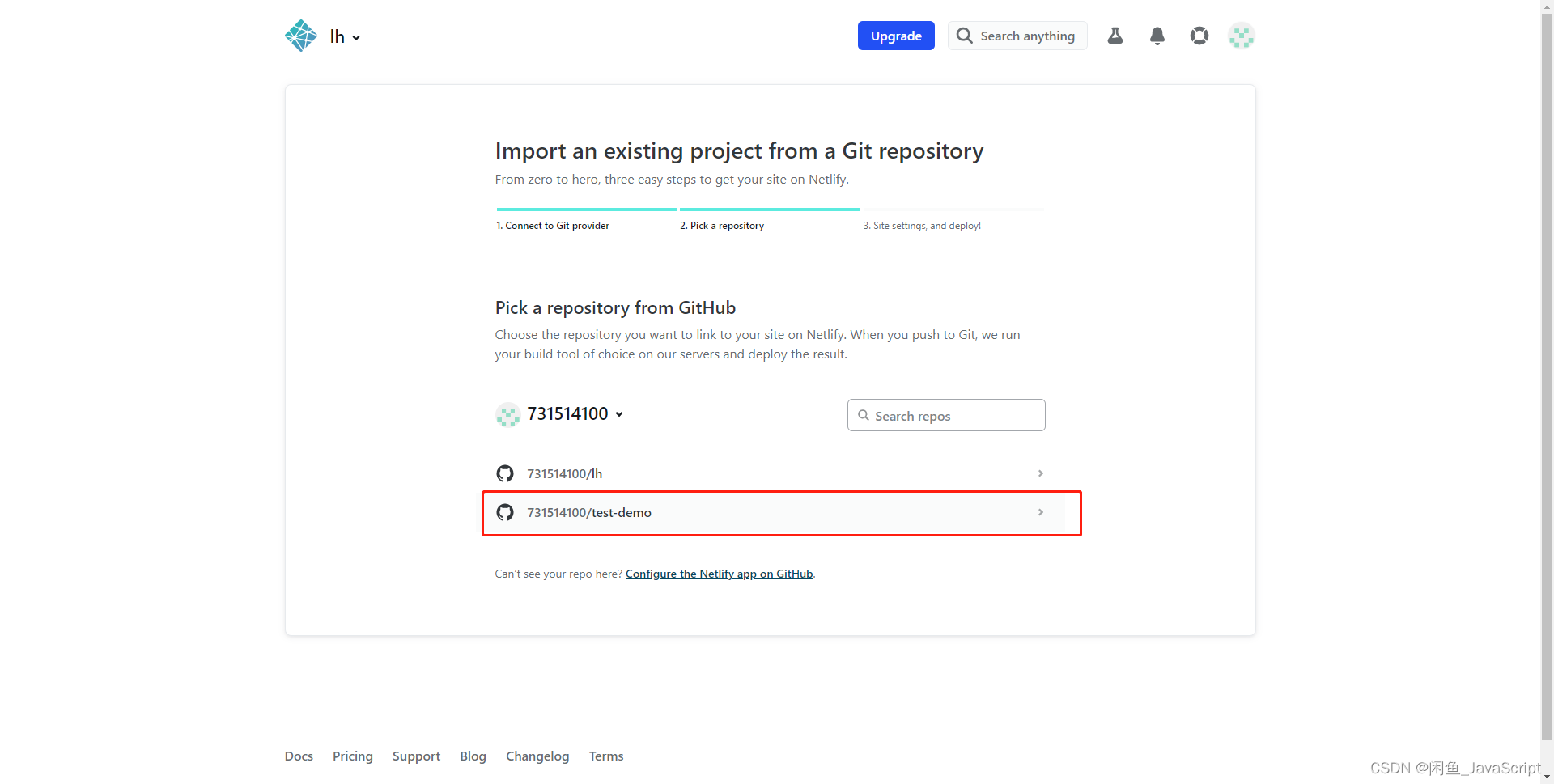This screenshot has height=784, width=1554.
Task: Go to step 1 Connect to Git provider
Action: click(553, 226)
